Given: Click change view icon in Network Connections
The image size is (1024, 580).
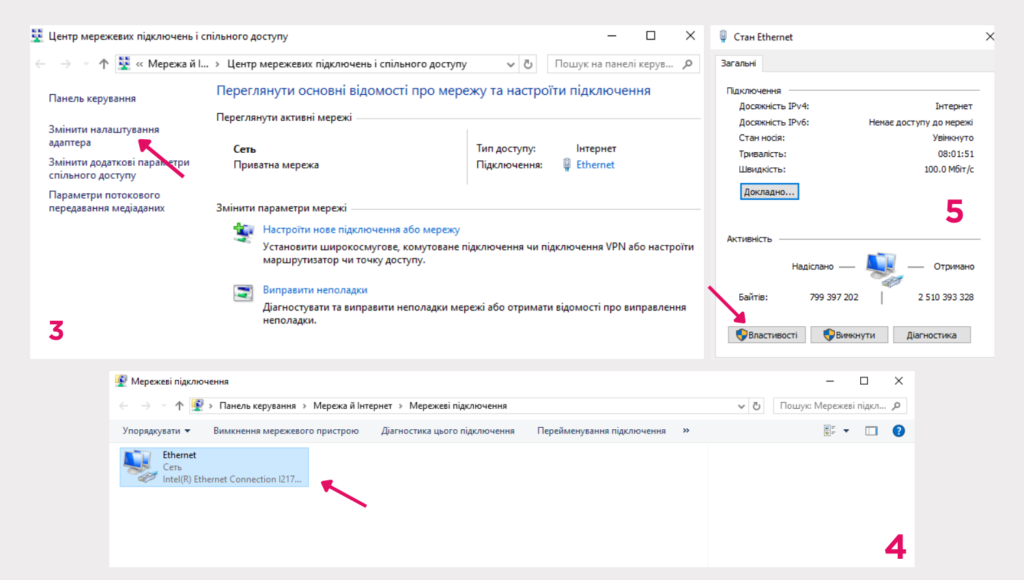Looking at the screenshot, I should 829,430.
